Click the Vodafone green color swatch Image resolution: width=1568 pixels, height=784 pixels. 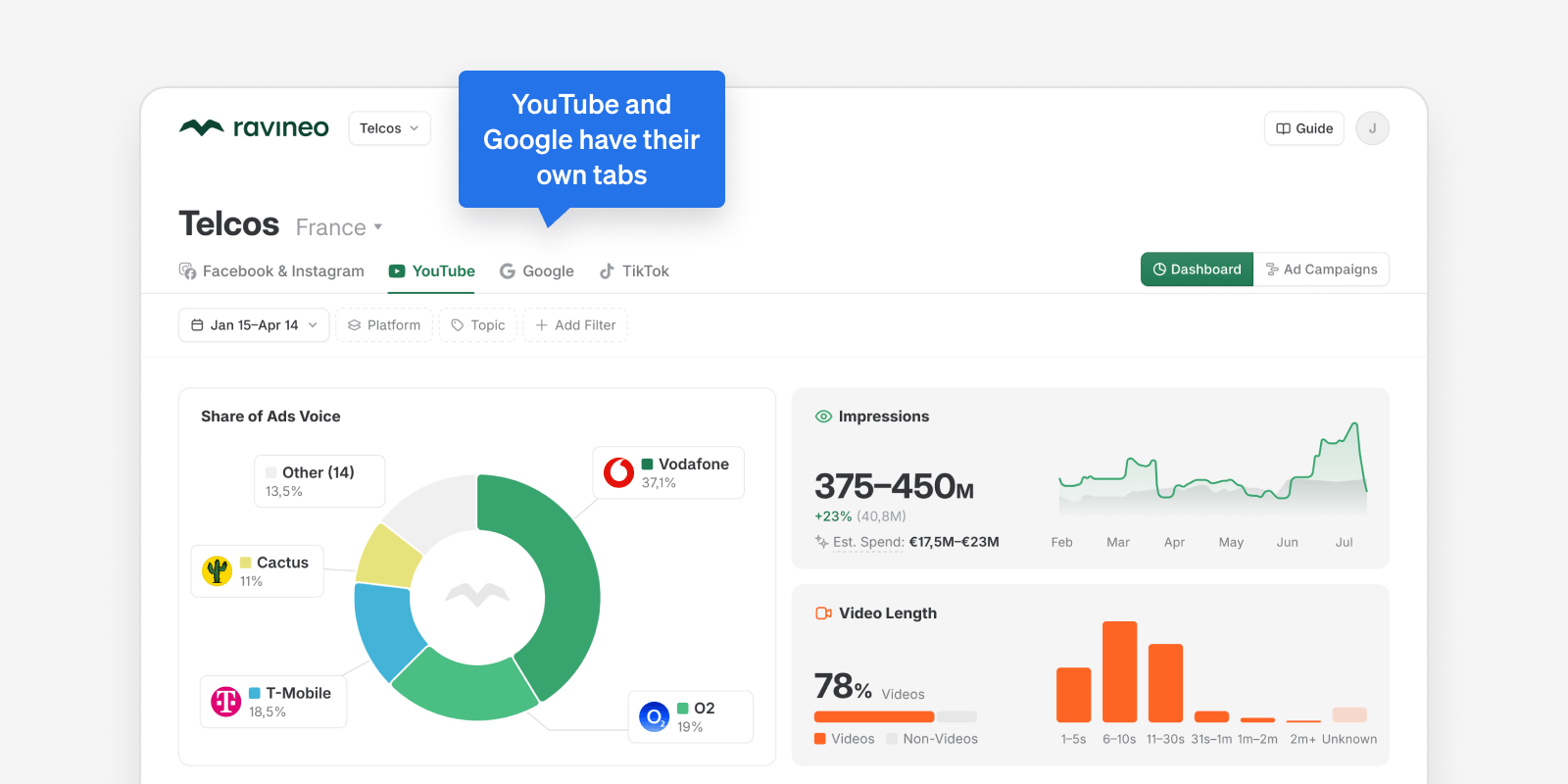click(648, 465)
